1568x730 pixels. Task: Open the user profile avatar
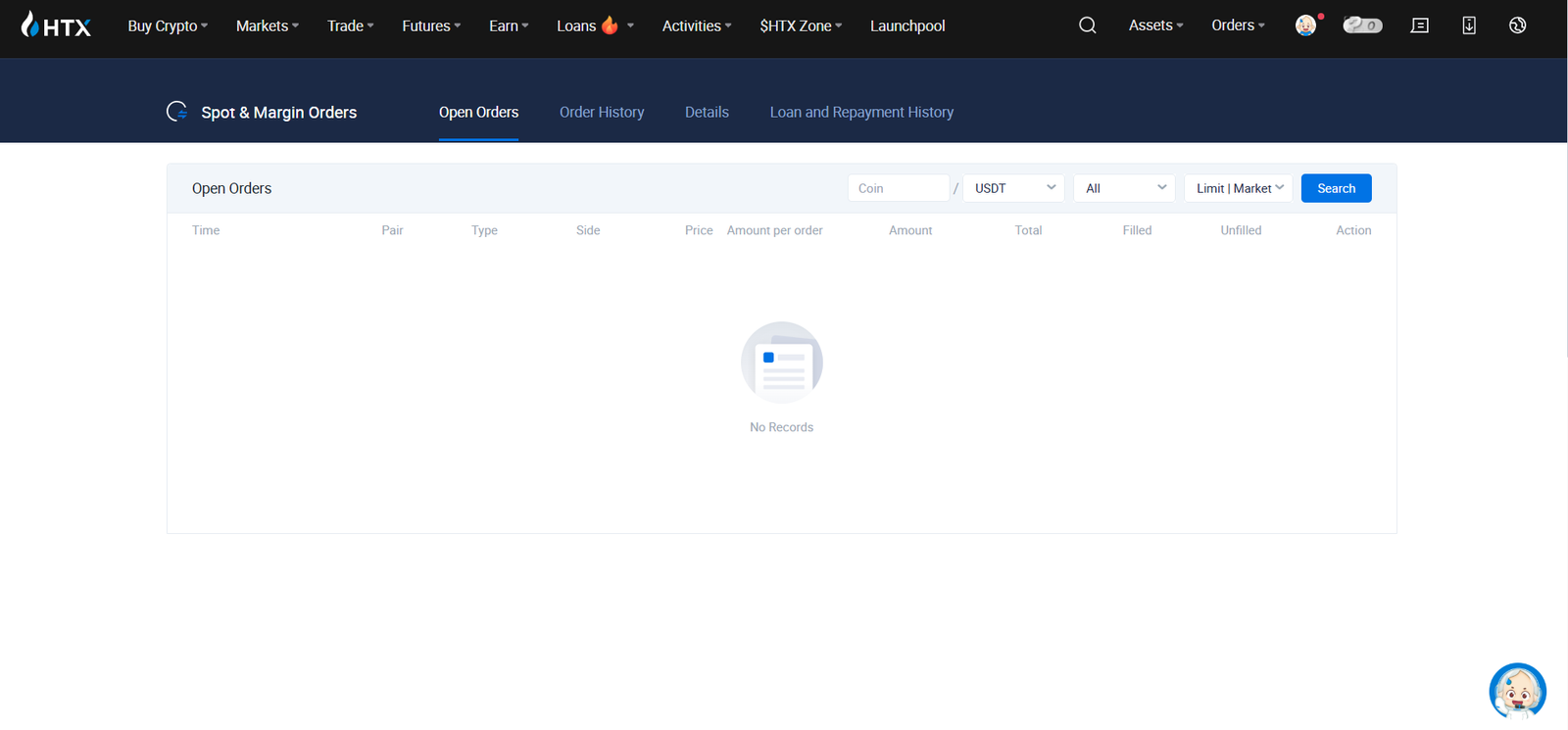tap(1305, 25)
